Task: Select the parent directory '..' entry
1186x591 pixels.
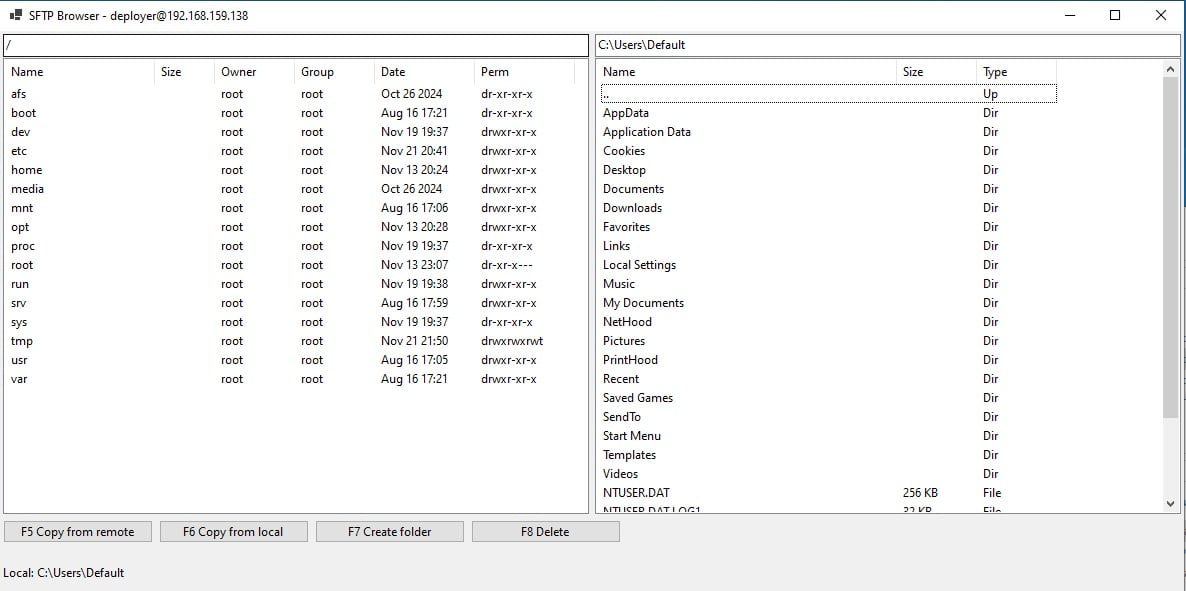Action: tap(607, 94)
